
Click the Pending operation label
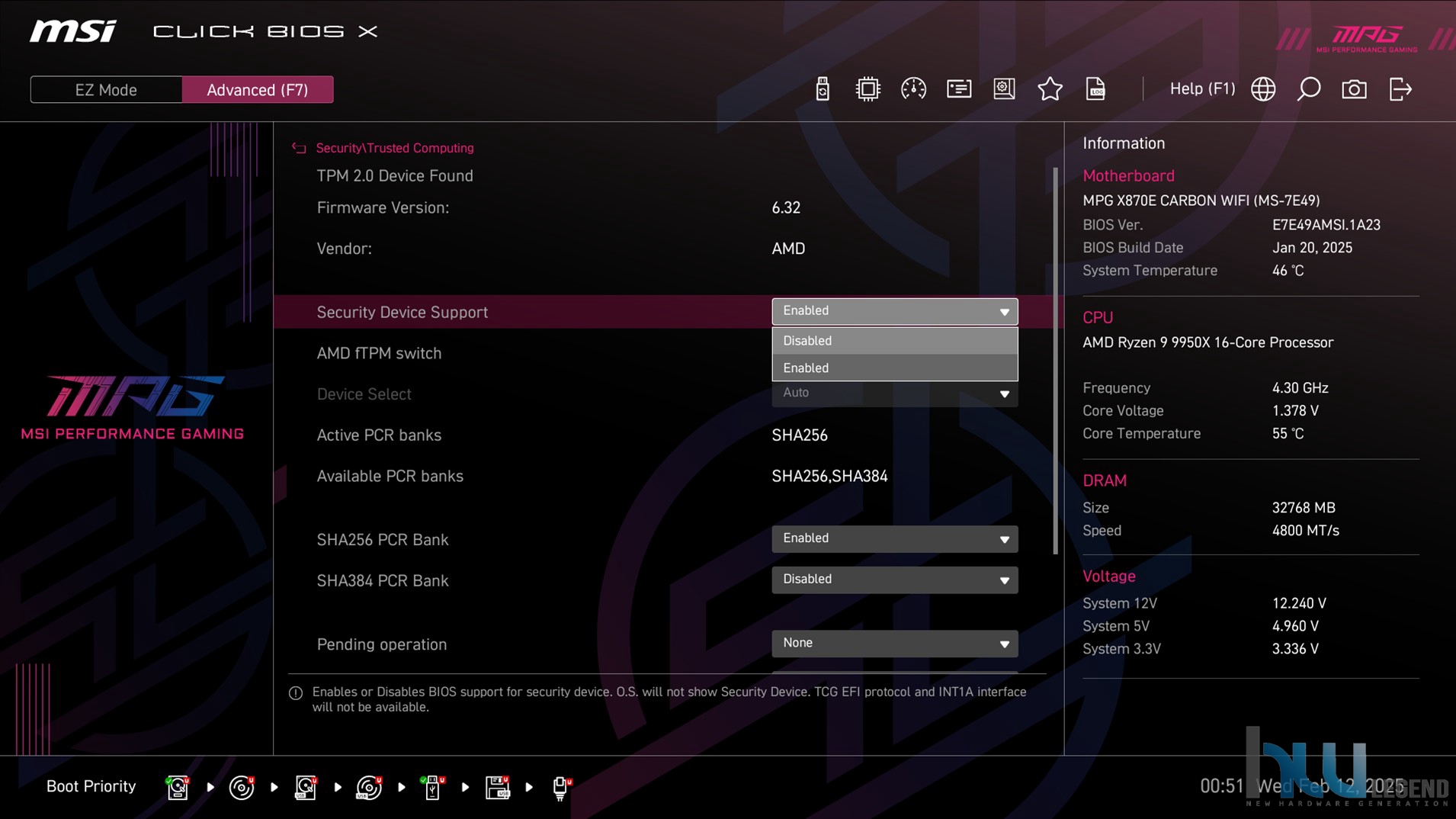pos(381,644)
